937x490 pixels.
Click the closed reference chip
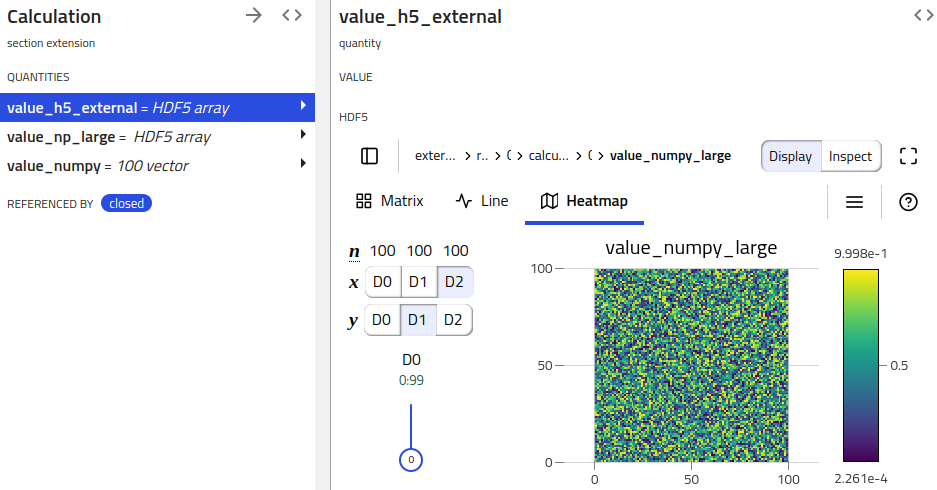point(127,204)
